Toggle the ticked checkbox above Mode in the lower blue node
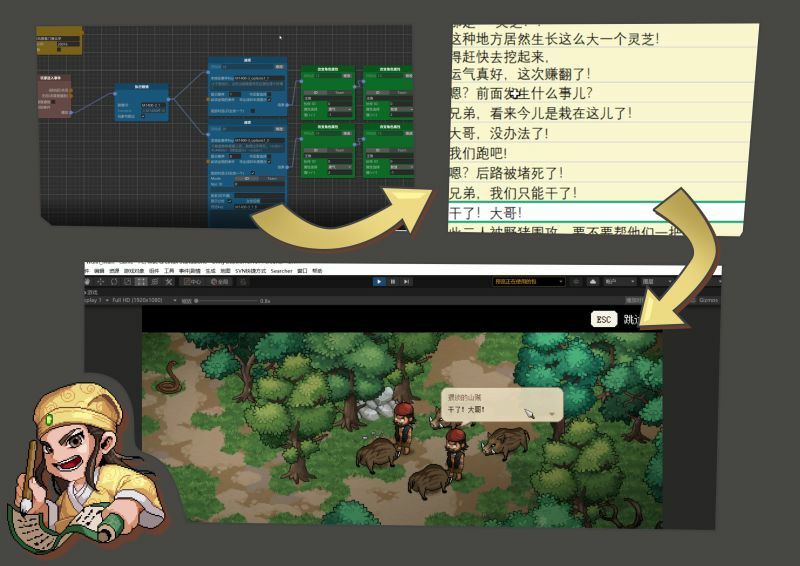800x566 pixels. pyautogui.click(x=253, y=173)
